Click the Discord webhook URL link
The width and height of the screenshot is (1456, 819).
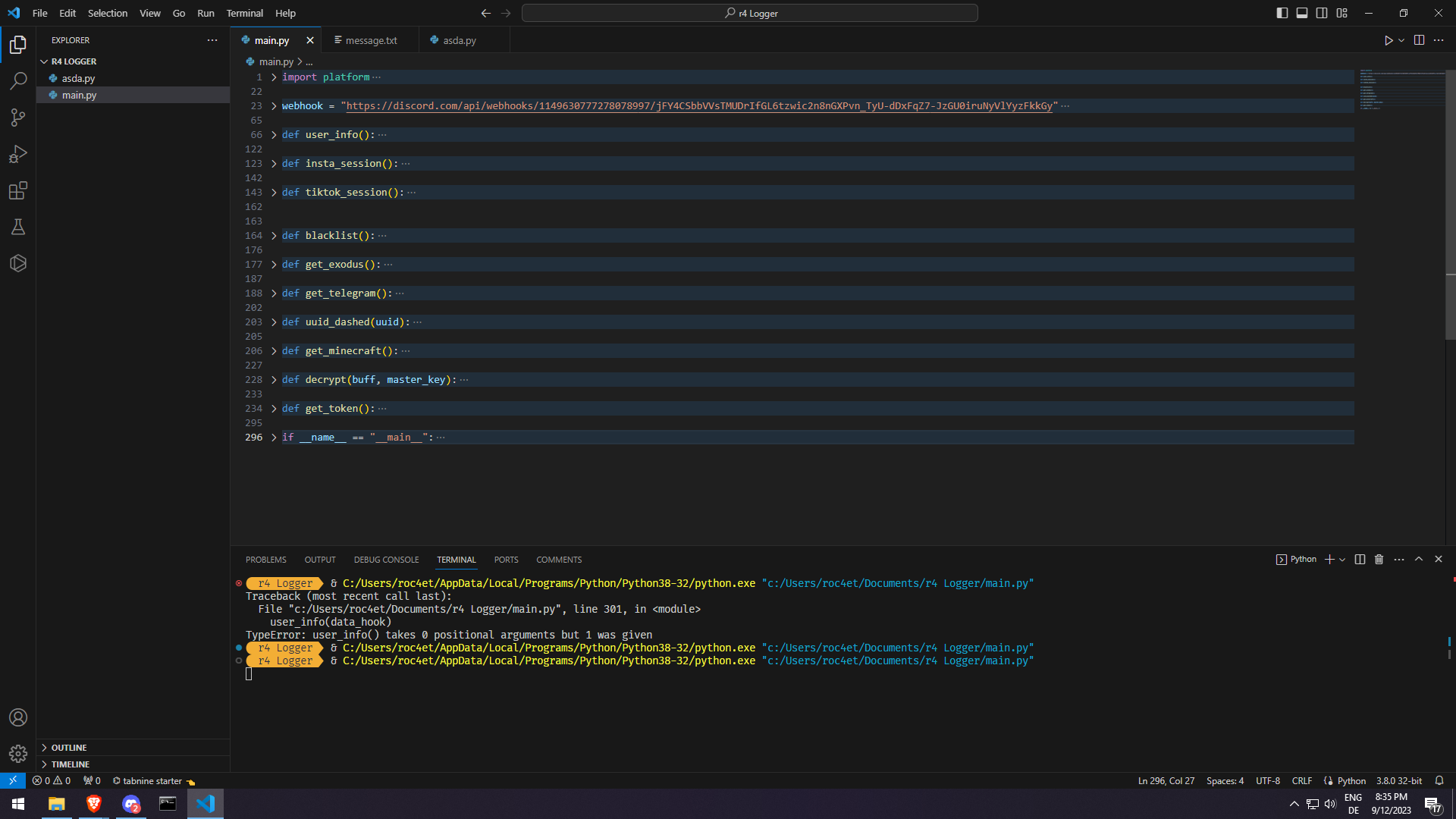click(698, 106)
